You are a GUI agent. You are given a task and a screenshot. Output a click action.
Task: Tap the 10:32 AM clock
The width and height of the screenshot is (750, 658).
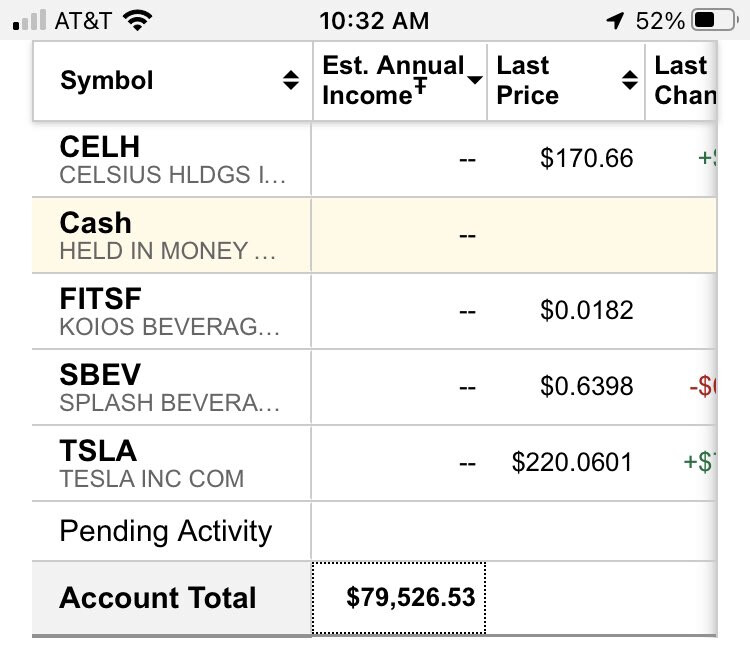coord(374,21)
